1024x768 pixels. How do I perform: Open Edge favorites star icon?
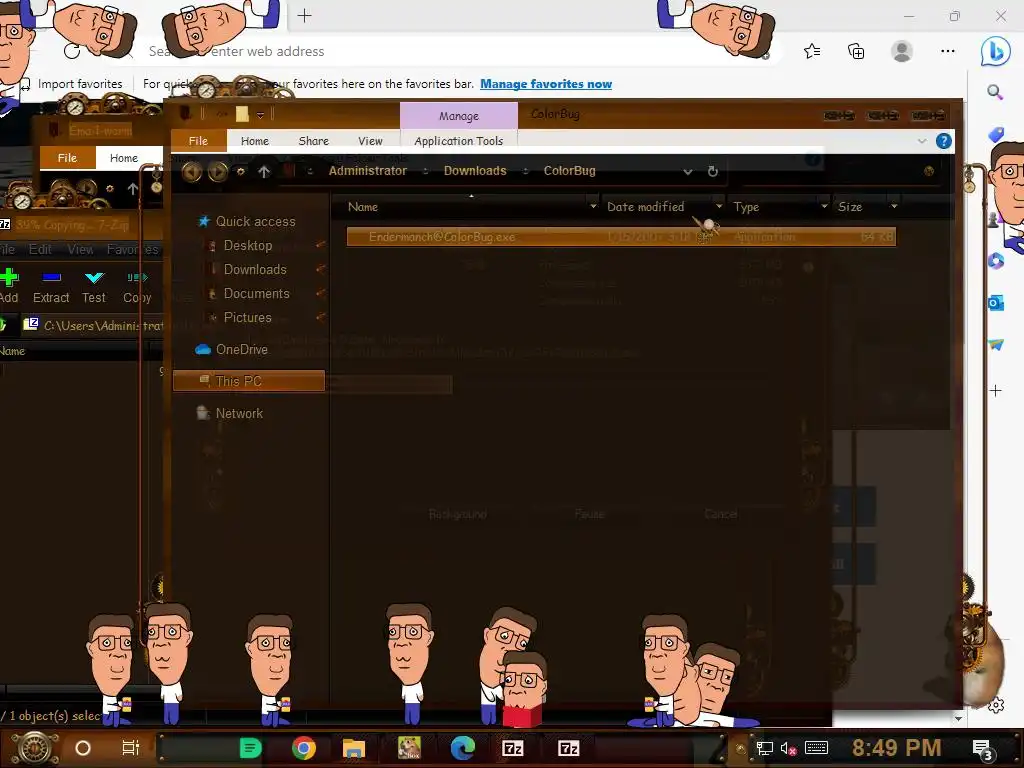point(812,51)
